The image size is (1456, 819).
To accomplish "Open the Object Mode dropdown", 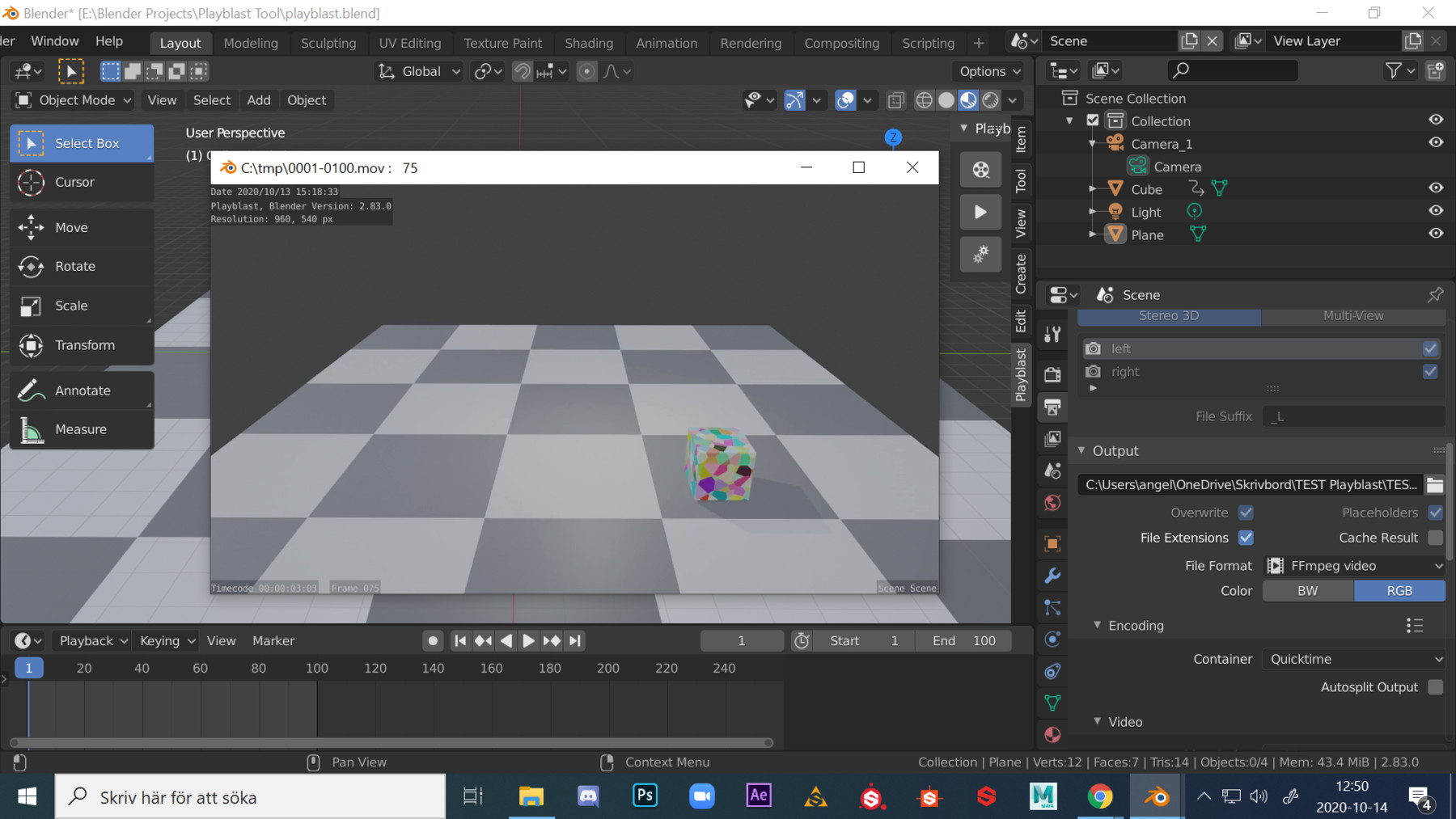I will [73, 100].
